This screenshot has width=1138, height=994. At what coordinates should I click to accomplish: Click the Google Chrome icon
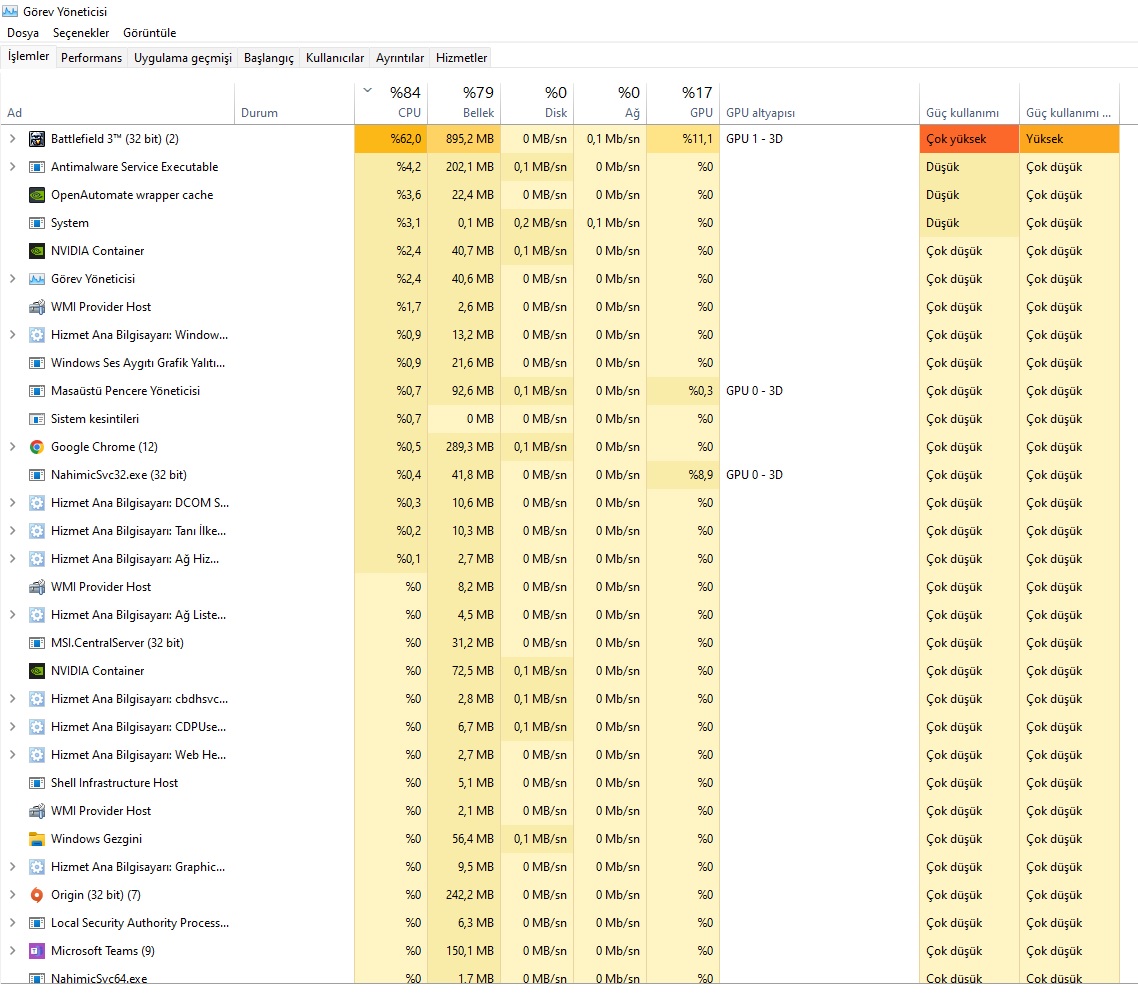click(36, 447)
